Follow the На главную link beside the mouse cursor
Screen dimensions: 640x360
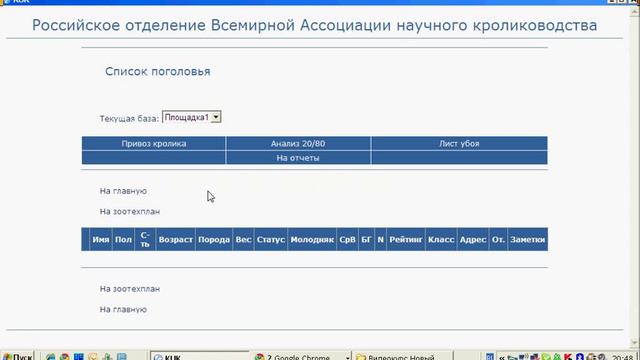tap(123, 191)
